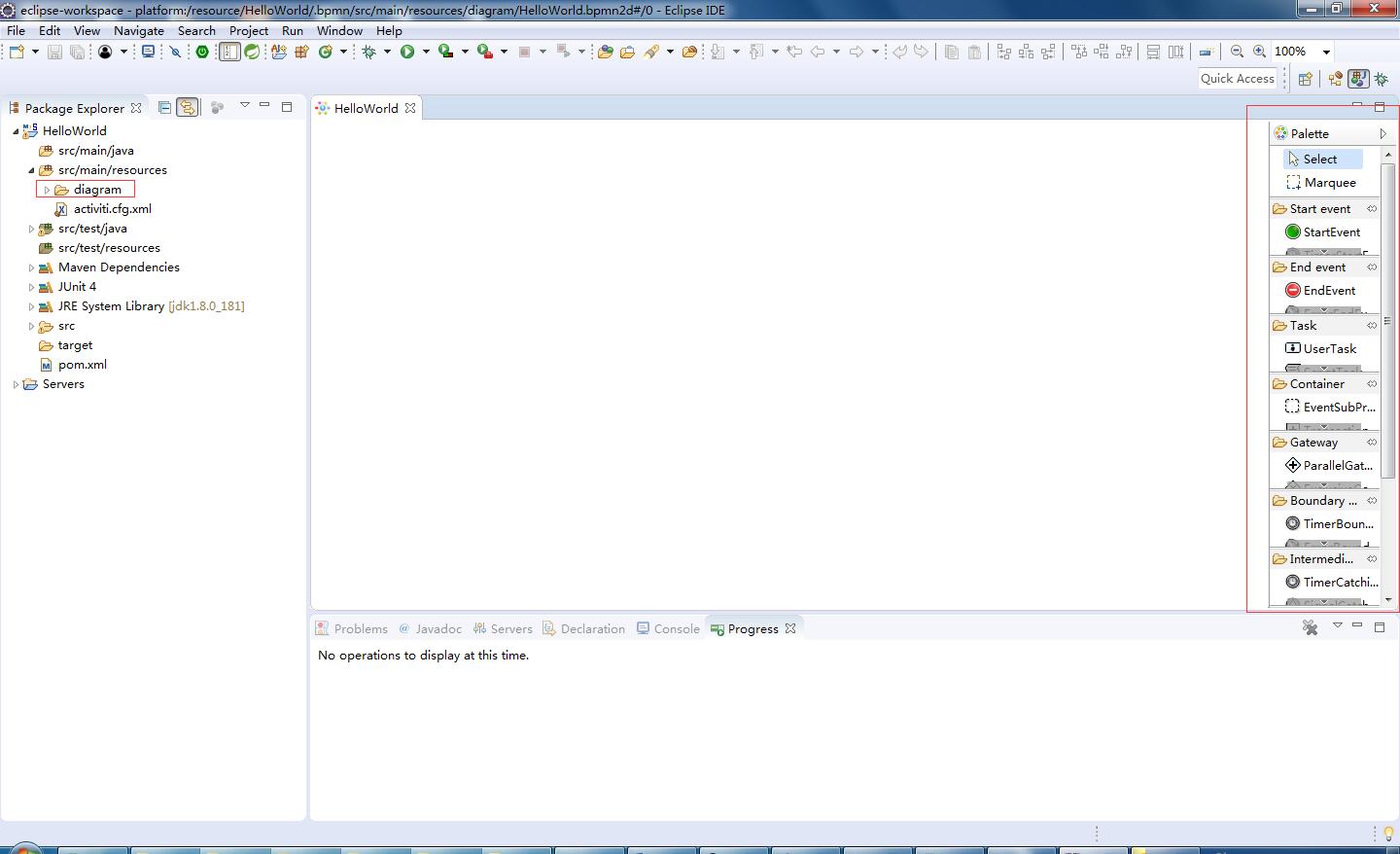Select the target folder
The width and height of the screenshot is (1400, 854).
tap(66, 345)
